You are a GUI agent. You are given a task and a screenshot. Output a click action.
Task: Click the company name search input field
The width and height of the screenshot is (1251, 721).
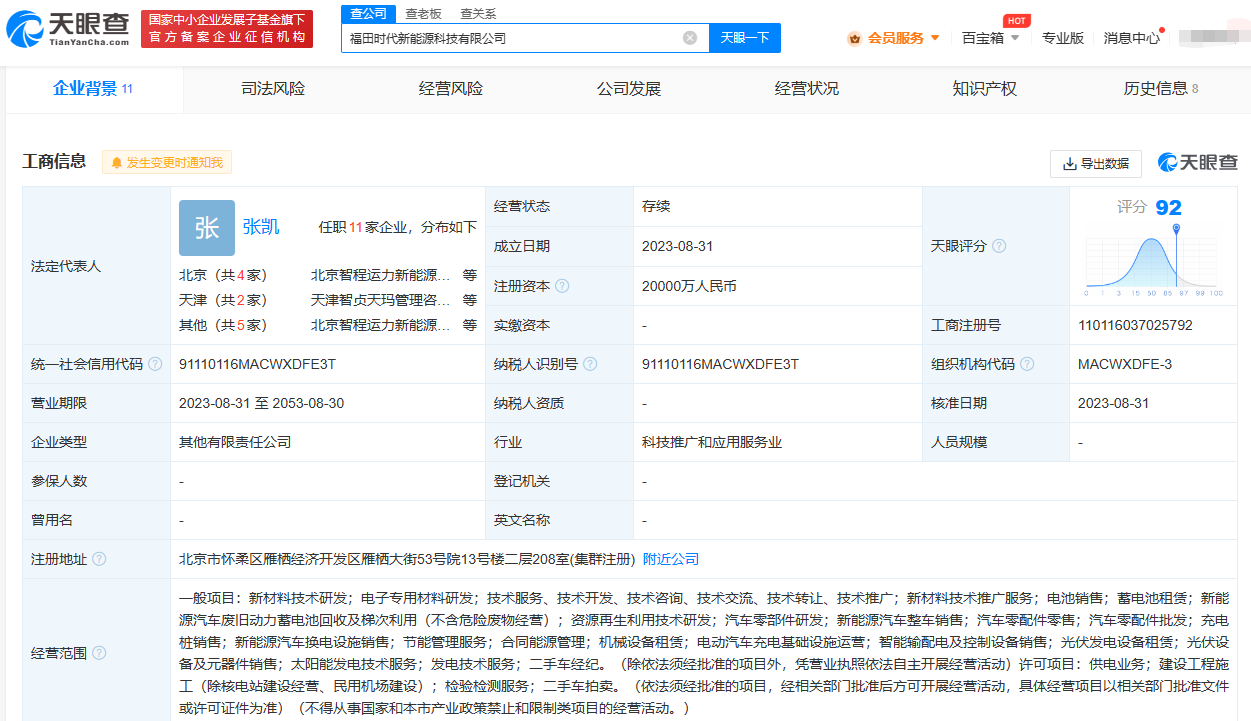(510, 38)
